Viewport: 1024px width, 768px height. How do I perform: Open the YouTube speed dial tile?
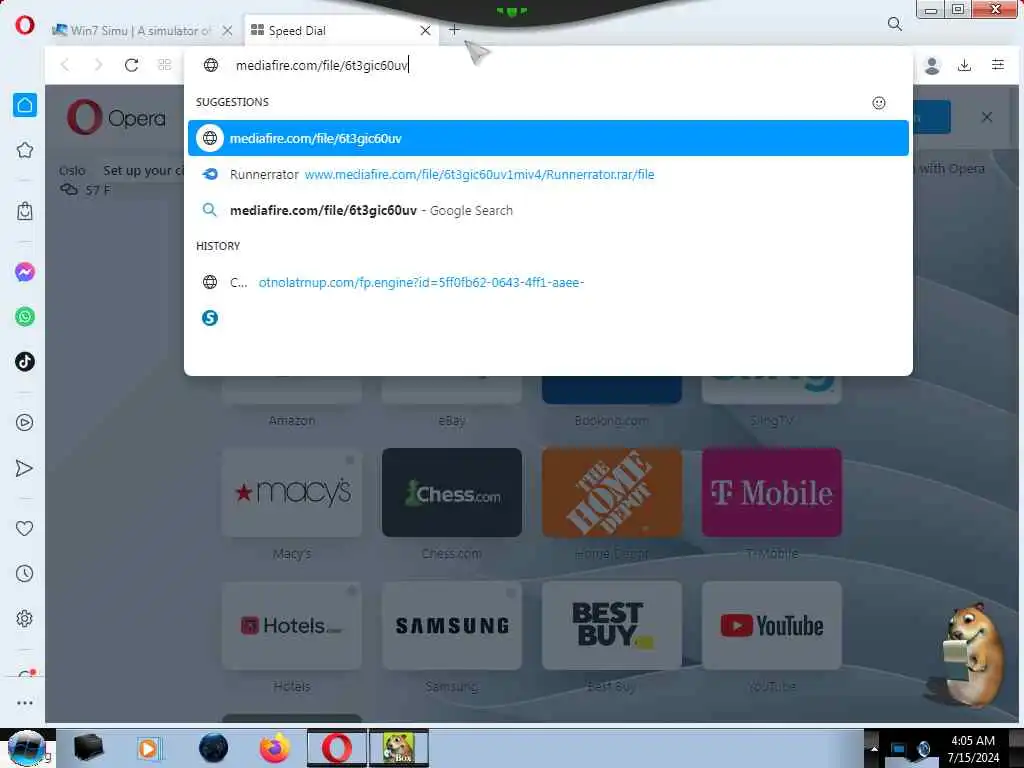(772, 625)
